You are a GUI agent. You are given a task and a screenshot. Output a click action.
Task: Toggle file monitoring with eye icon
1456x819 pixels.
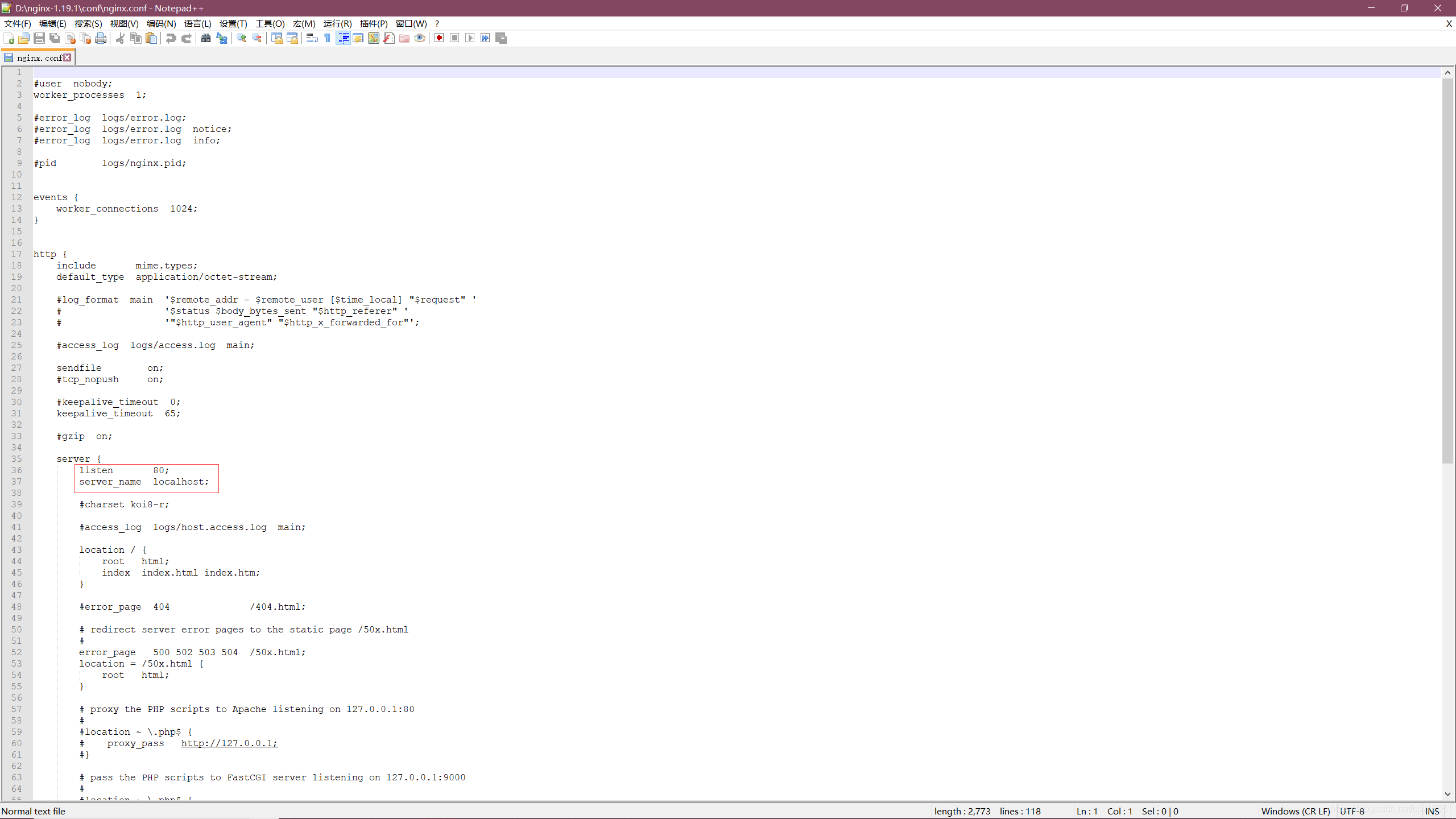coord(420,38)
